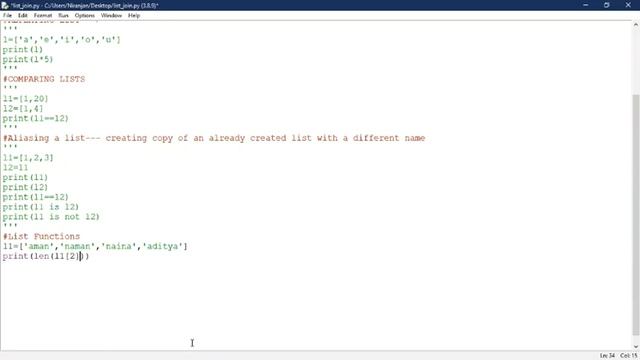Restore down the IDLE editor window

point(607,5)
